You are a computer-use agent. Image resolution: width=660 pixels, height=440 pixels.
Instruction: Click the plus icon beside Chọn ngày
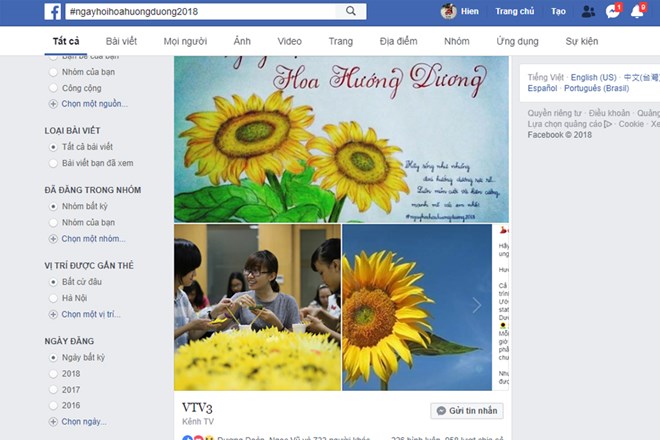[x=53, y=421]
